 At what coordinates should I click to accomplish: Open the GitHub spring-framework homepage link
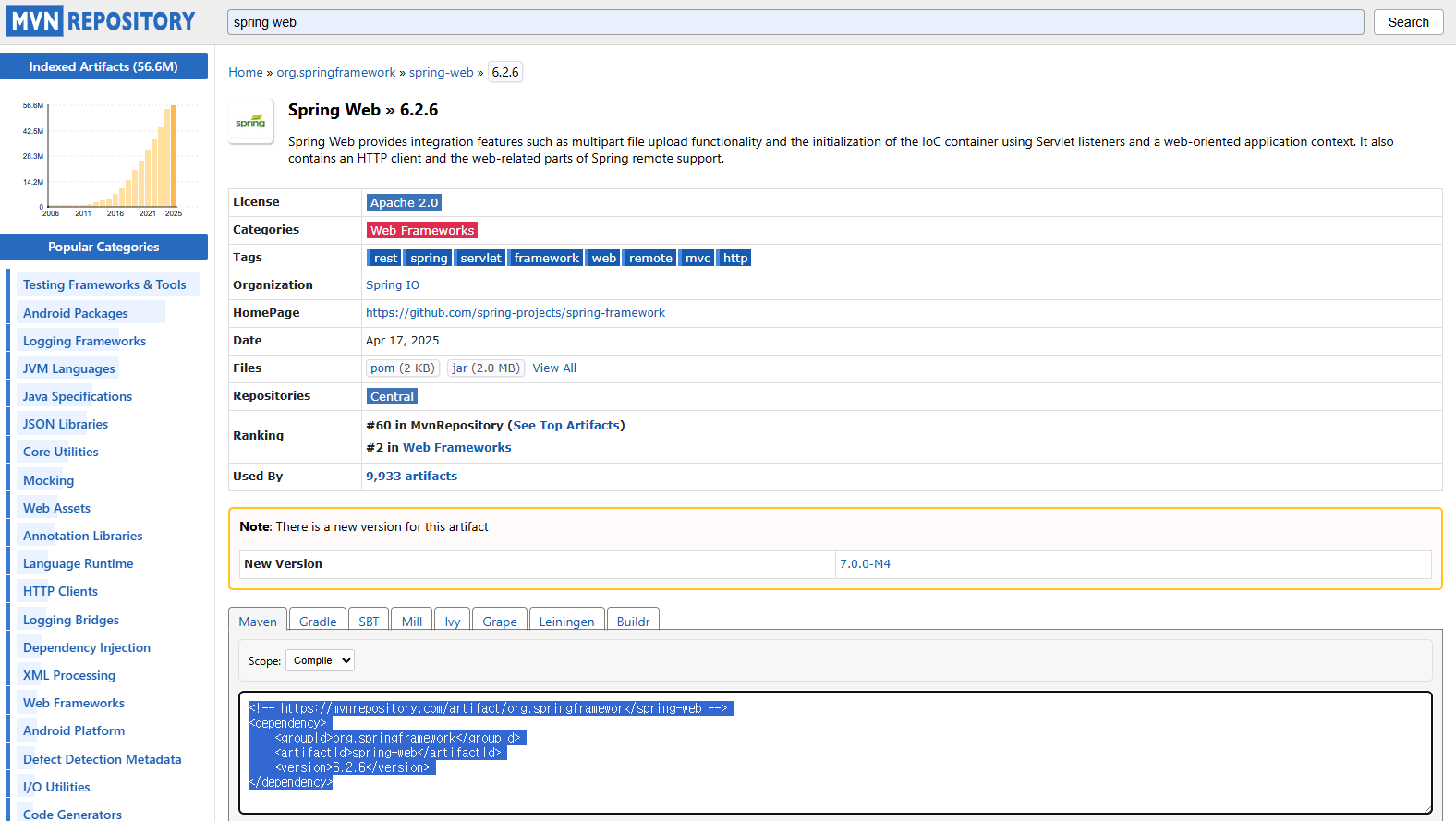(x=516, y=313)
